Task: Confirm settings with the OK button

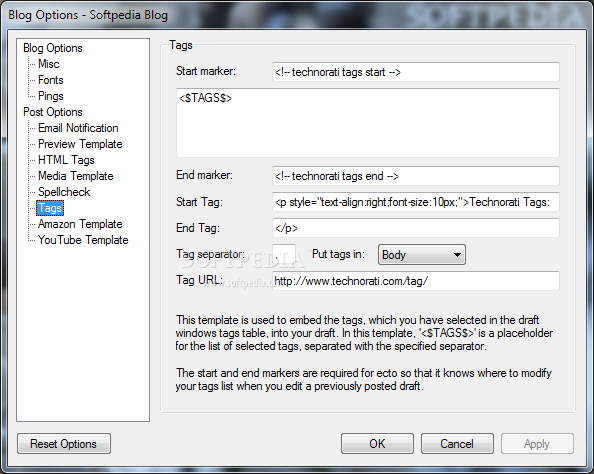Action: (x=377, y=444)
